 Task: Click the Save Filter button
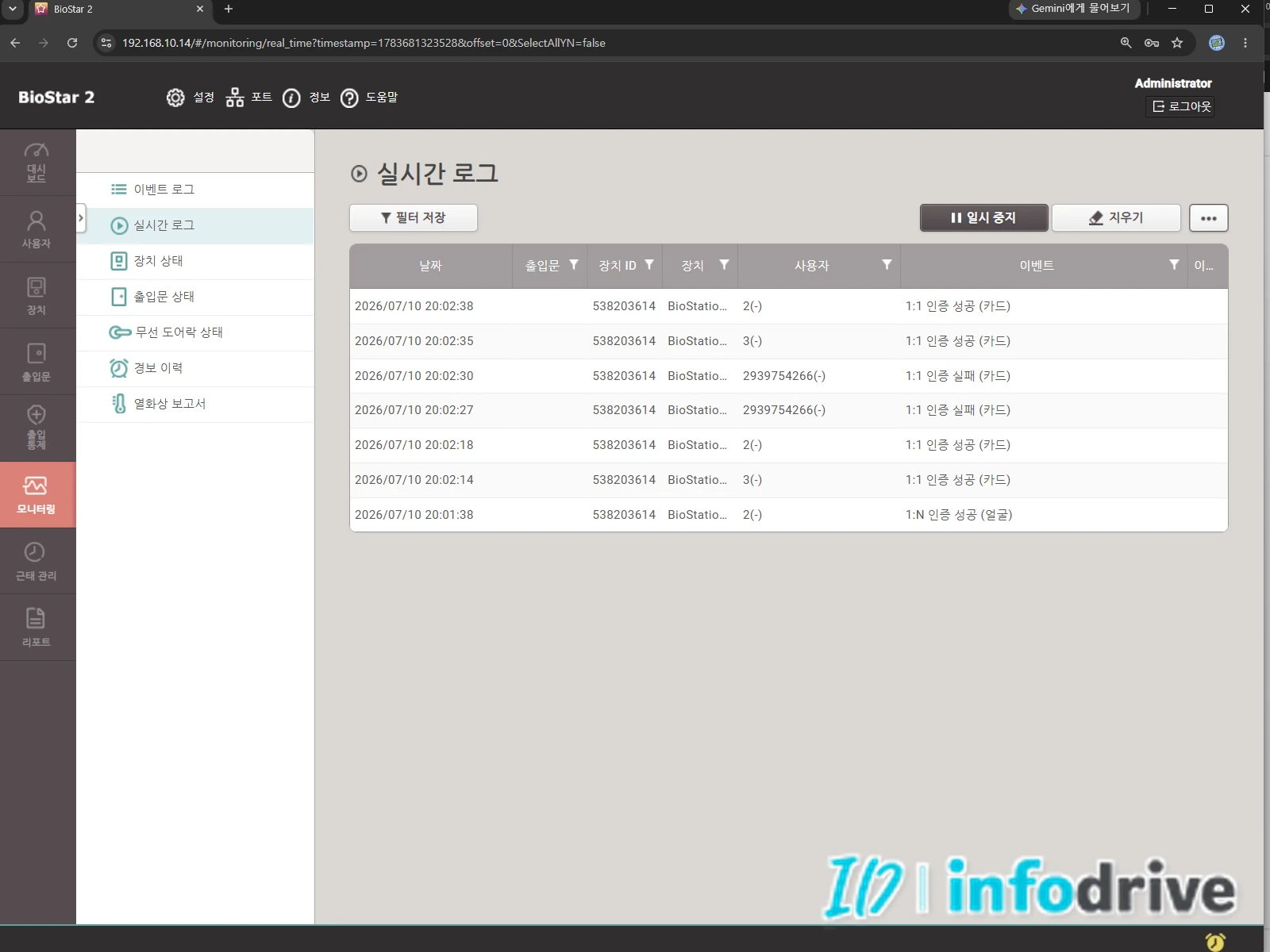[x=414, y=218]
